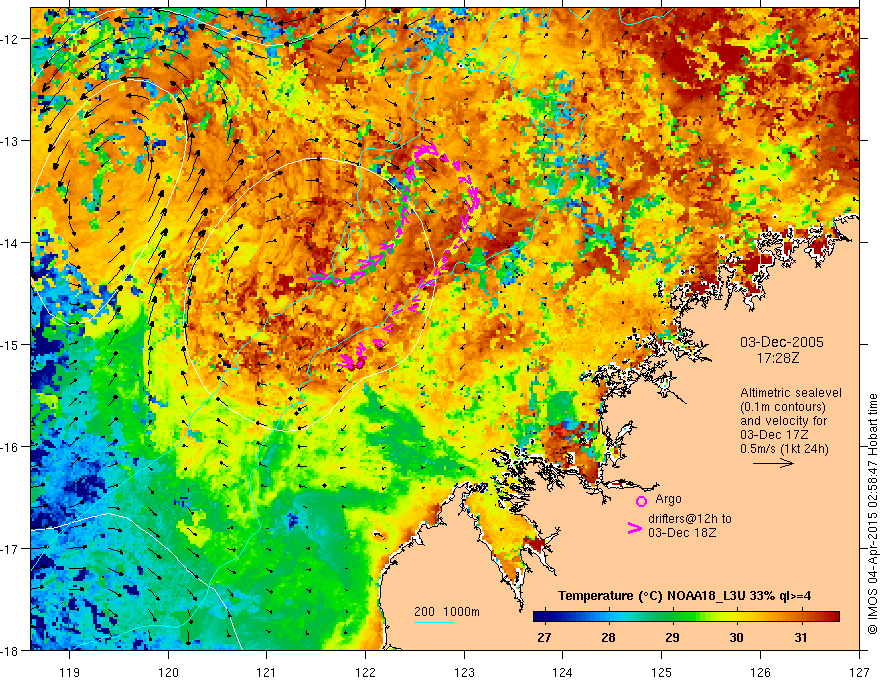Click the dark red end of the temperature colorbar
This screenshot has width=880, height=680.
click(x=832, y=617)
